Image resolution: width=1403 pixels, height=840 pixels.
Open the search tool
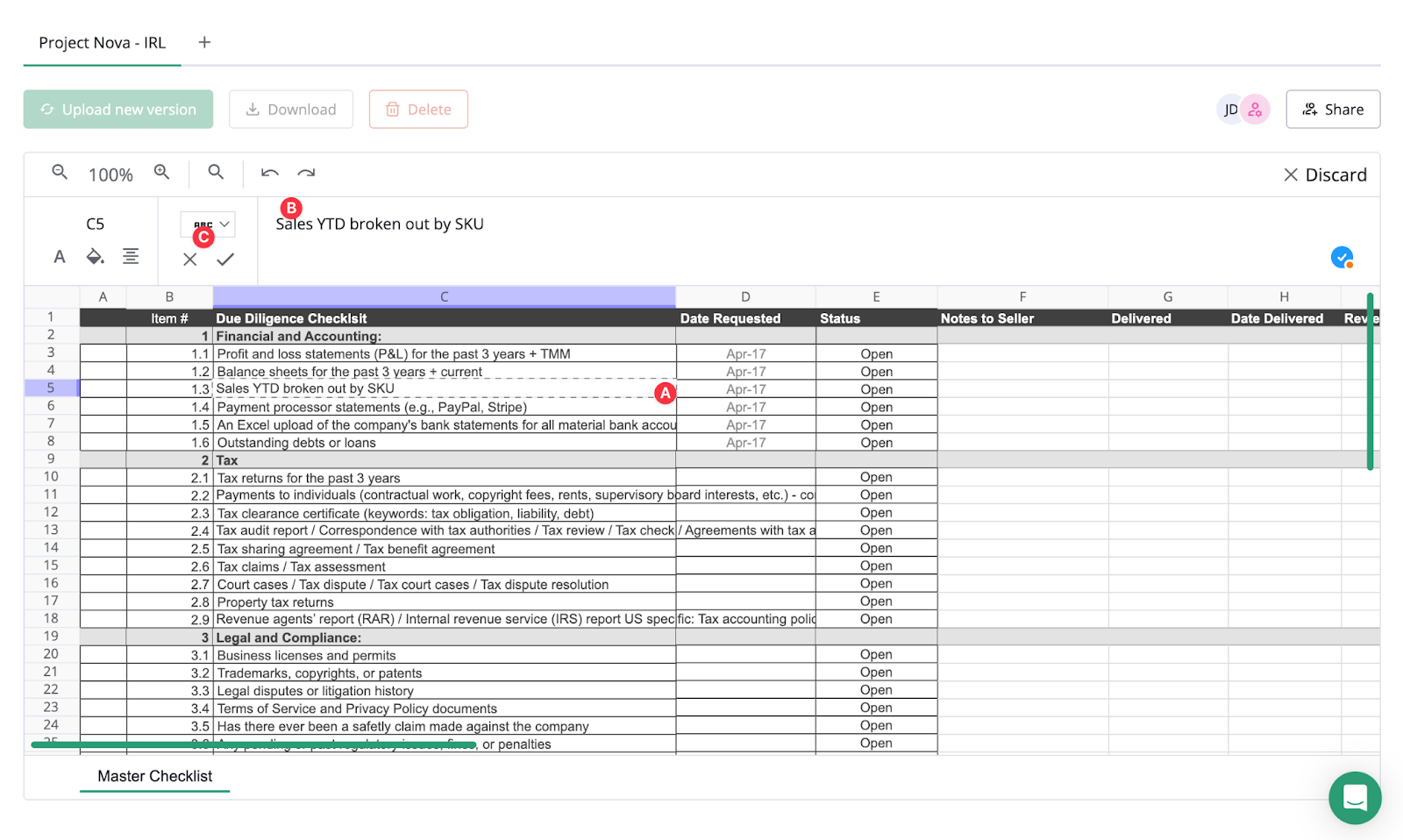pos(216,173)
